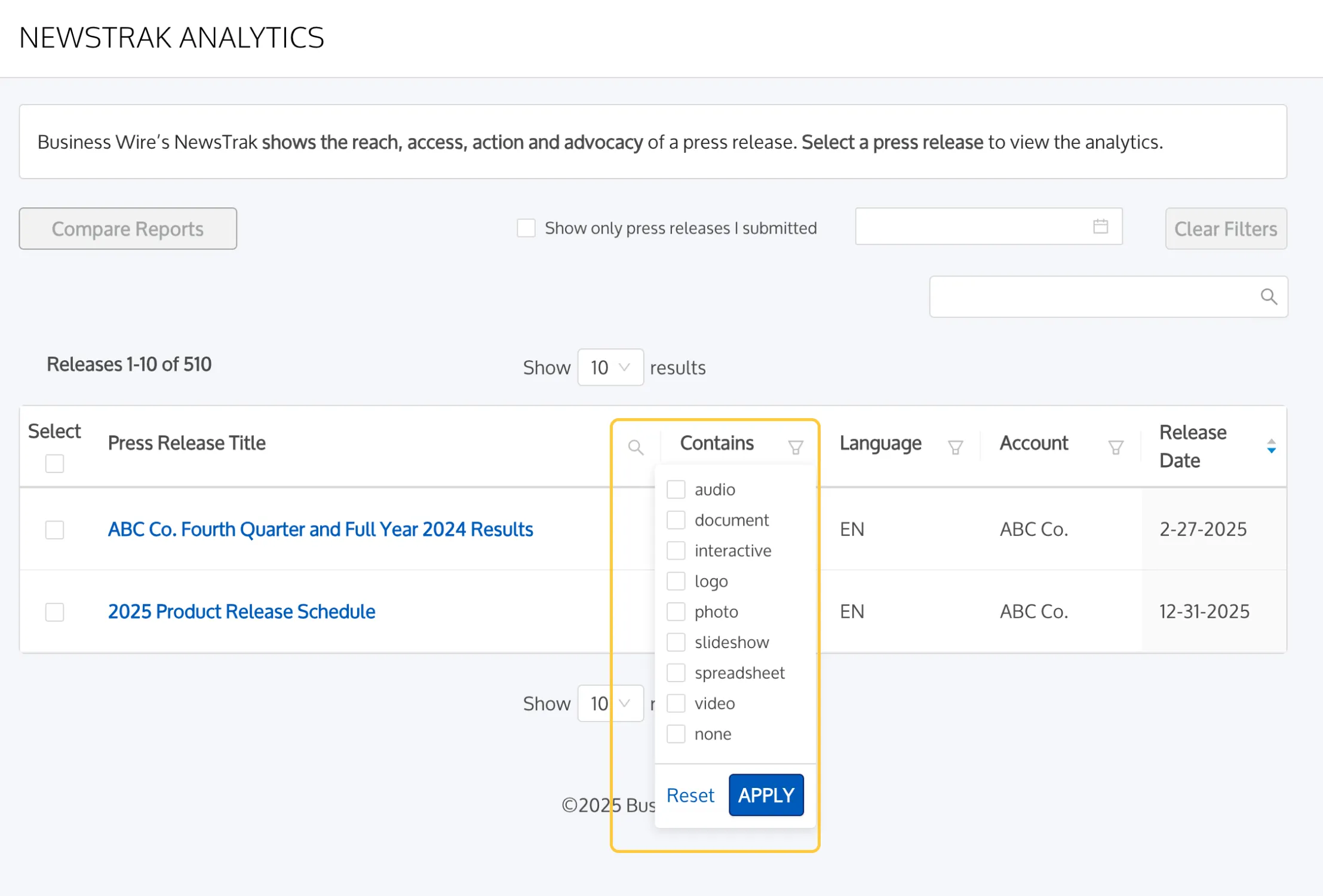Open the bottom Show 10 results dropdown
This screenshot has width=1323, height=896.
click(x=610, y=704)
